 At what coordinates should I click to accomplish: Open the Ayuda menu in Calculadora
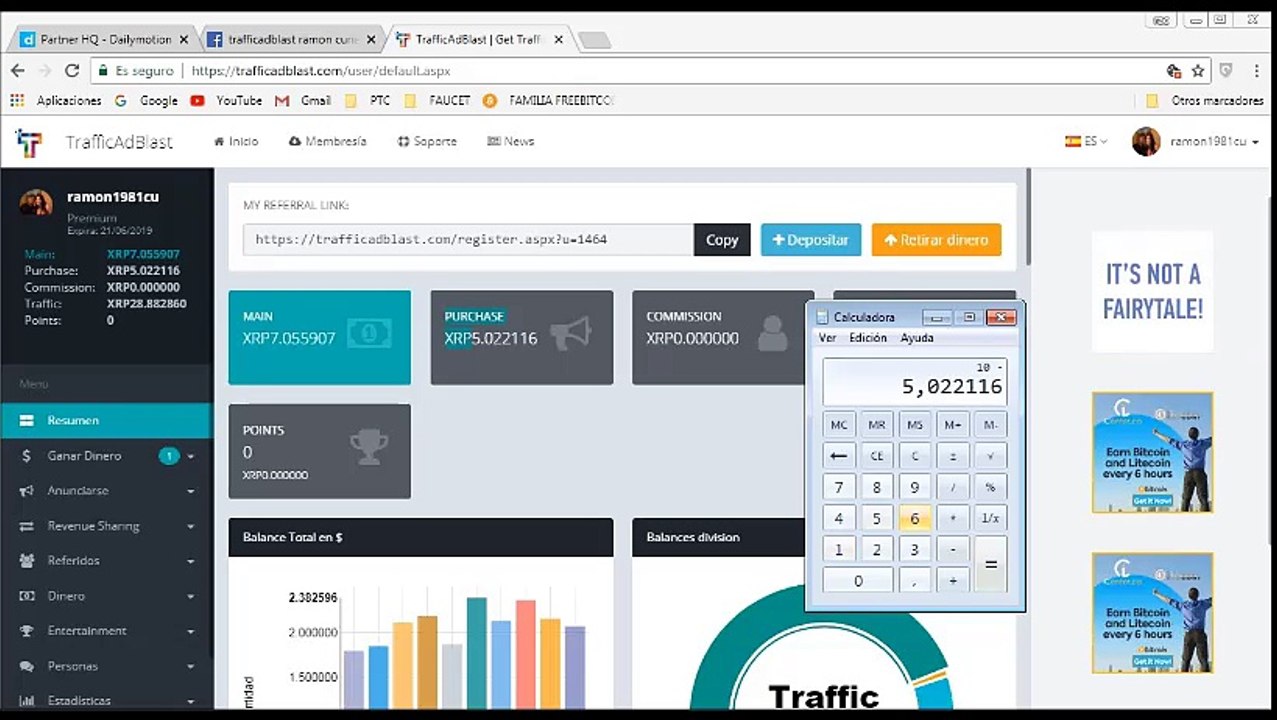[x=916, y=338]
